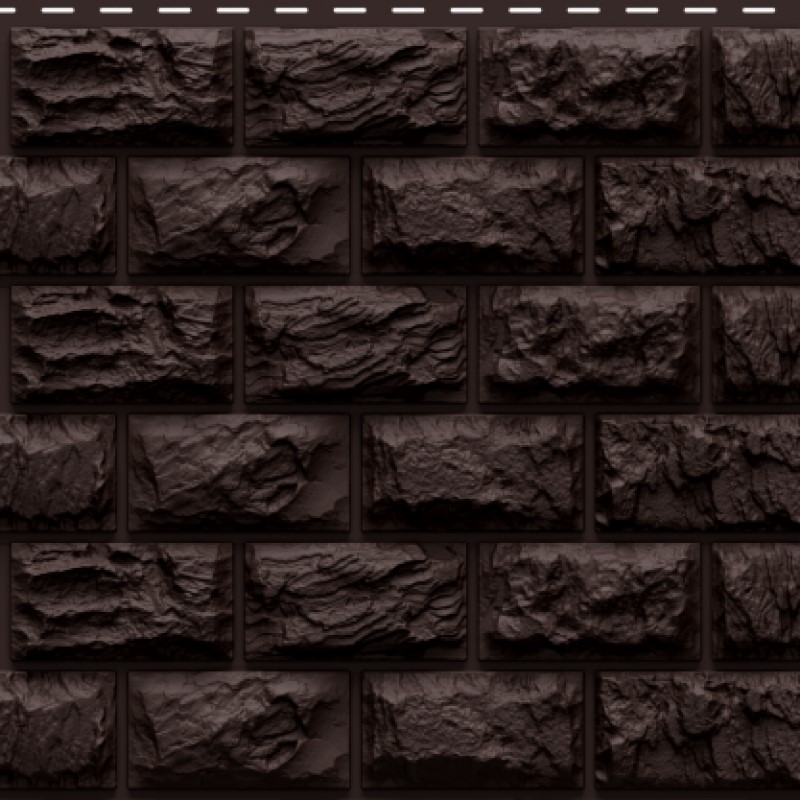Click the cut-off brick ending the top row
The width and height of the screenshot is (800, 800).
757,86
